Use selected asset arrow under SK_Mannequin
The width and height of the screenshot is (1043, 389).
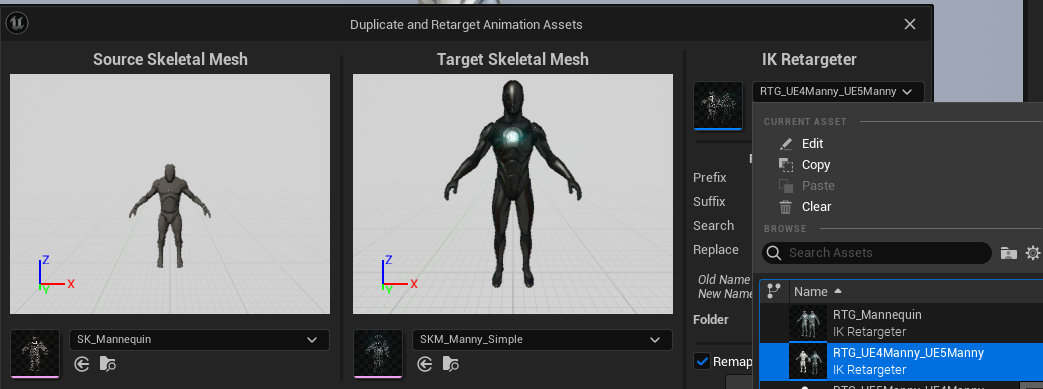coord(82,364)
